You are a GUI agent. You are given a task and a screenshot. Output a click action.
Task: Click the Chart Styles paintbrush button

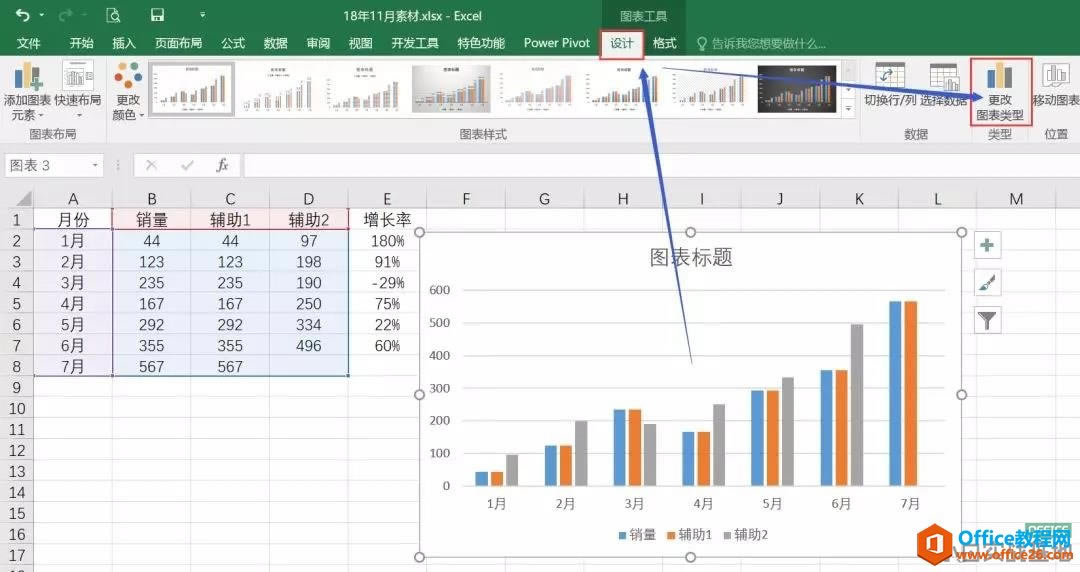(987, 283)
